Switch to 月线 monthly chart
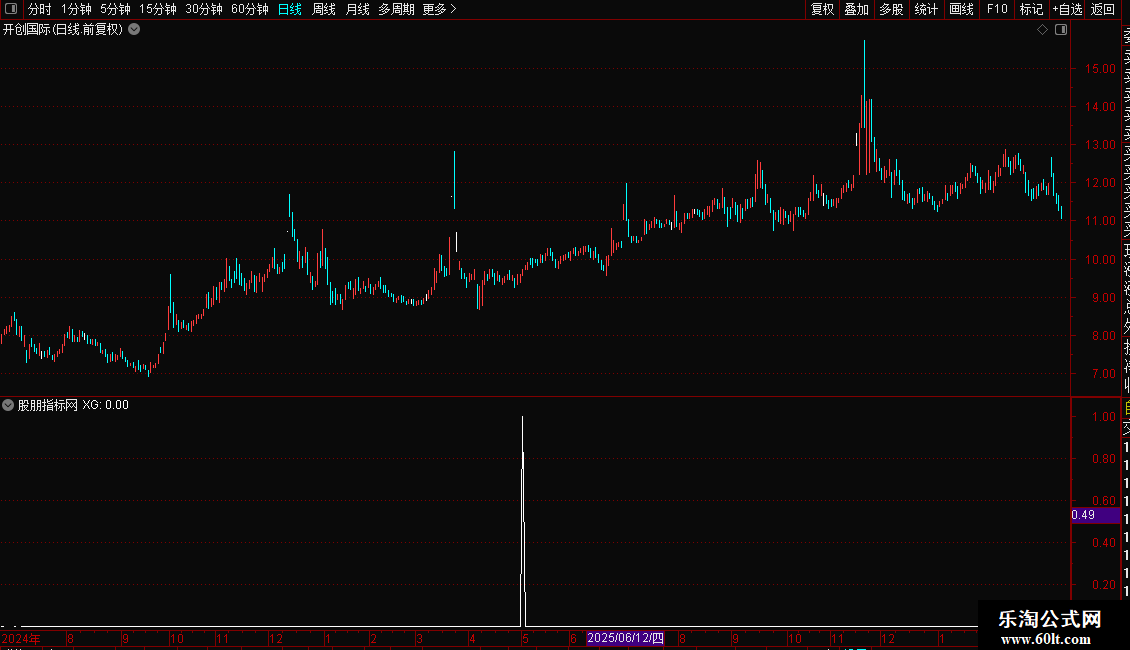The height and width of the screenshot is (650, 1130). pos(357,9)
